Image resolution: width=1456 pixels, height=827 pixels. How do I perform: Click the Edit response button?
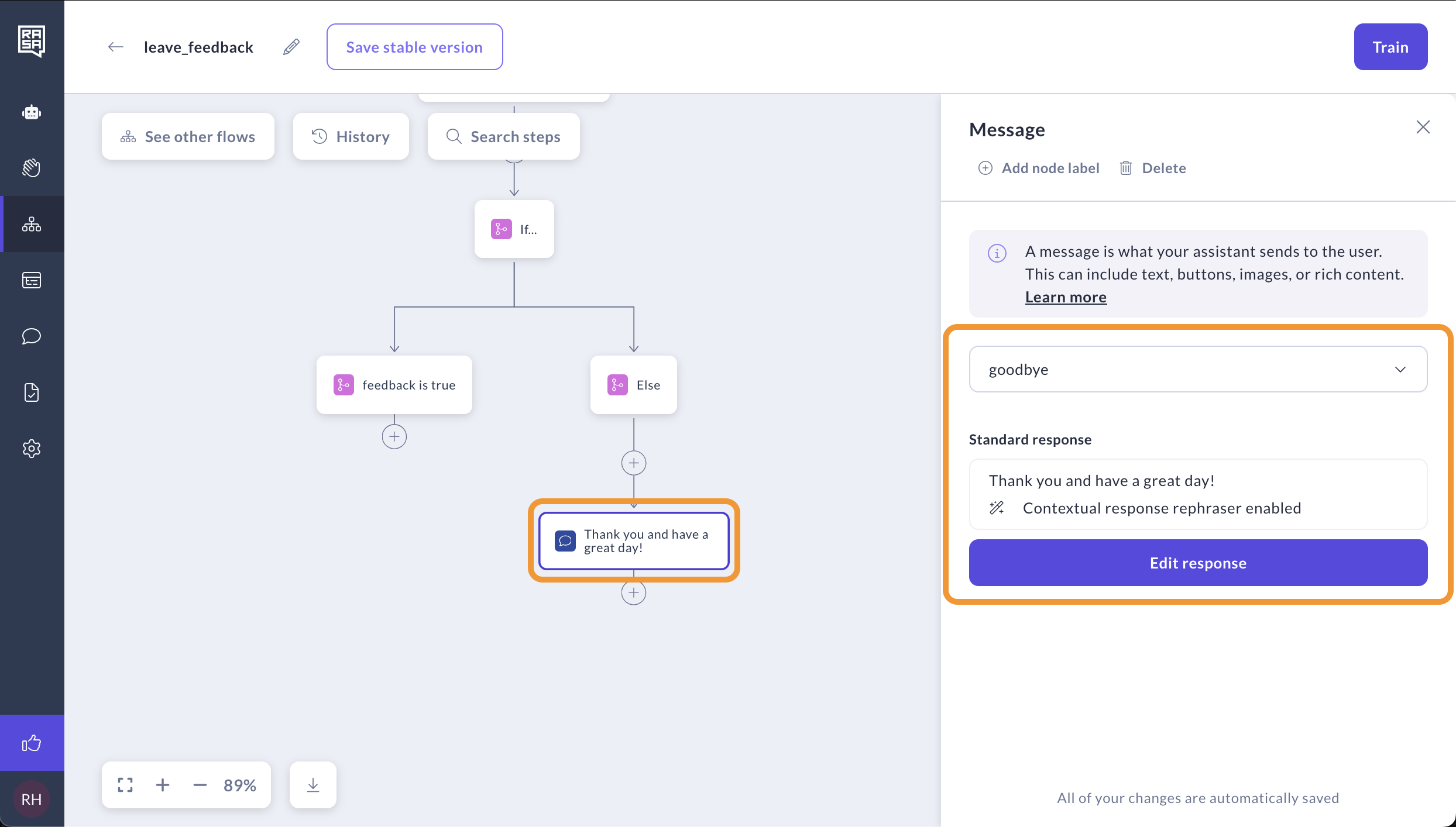coord(1198,563)
